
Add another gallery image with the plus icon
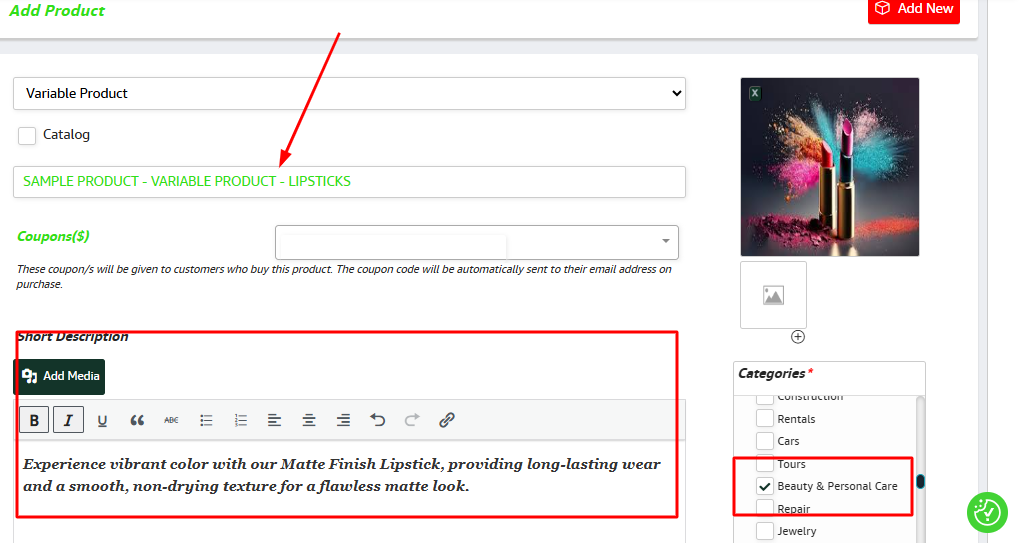pyautogui.click(x=798, y=337)
